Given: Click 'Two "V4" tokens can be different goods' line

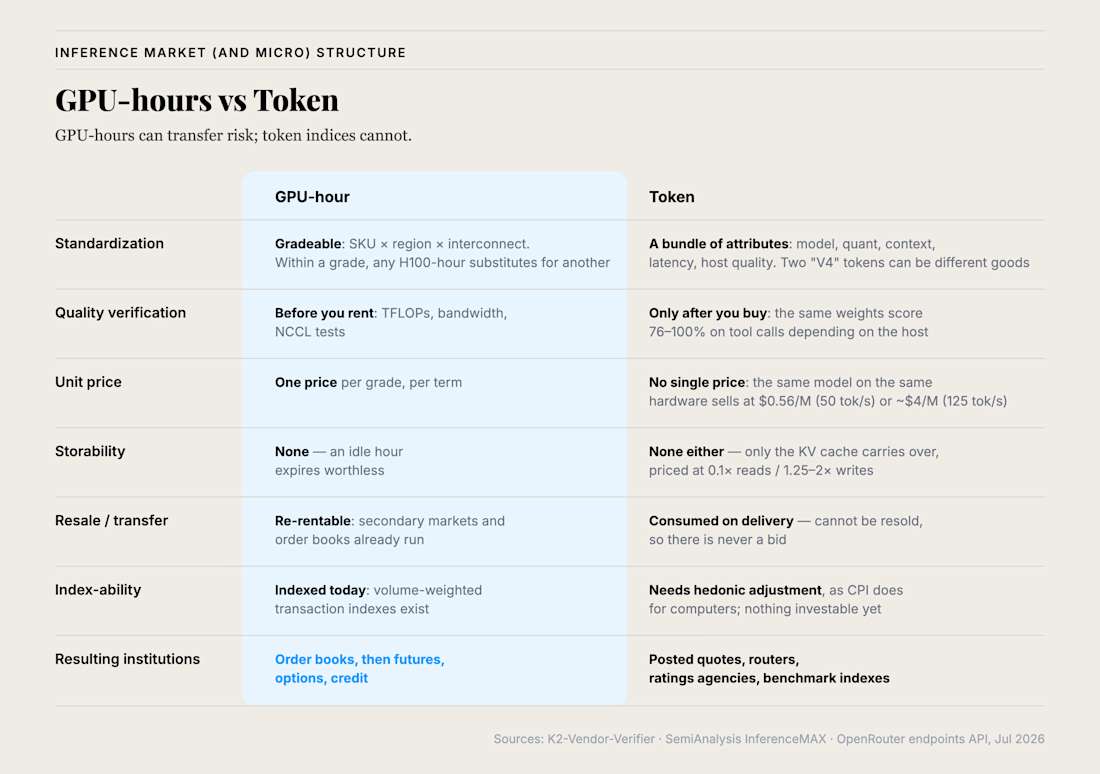Looking at the screenshot, I should [905, 262].
